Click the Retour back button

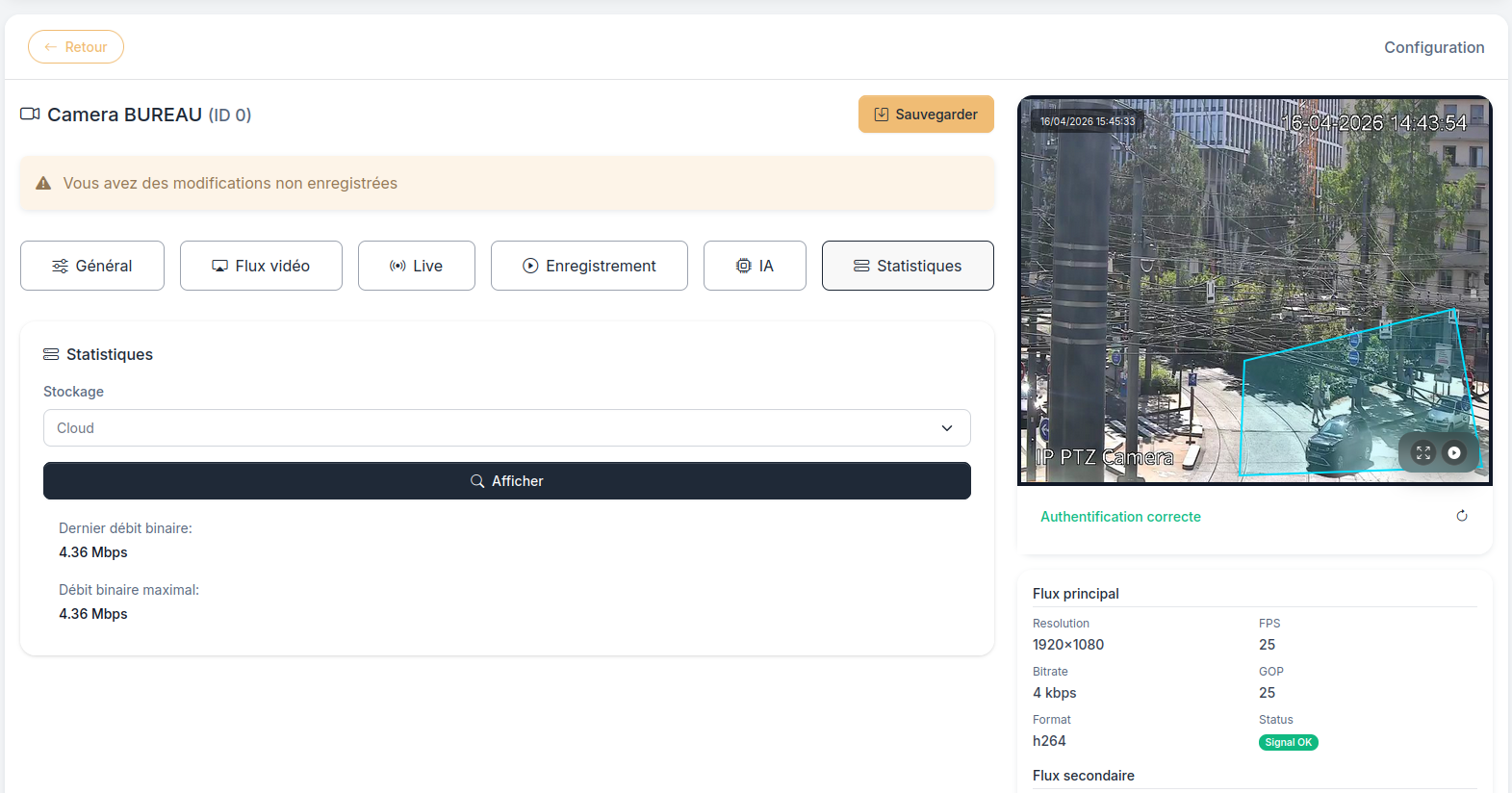(x=76, y=47)
